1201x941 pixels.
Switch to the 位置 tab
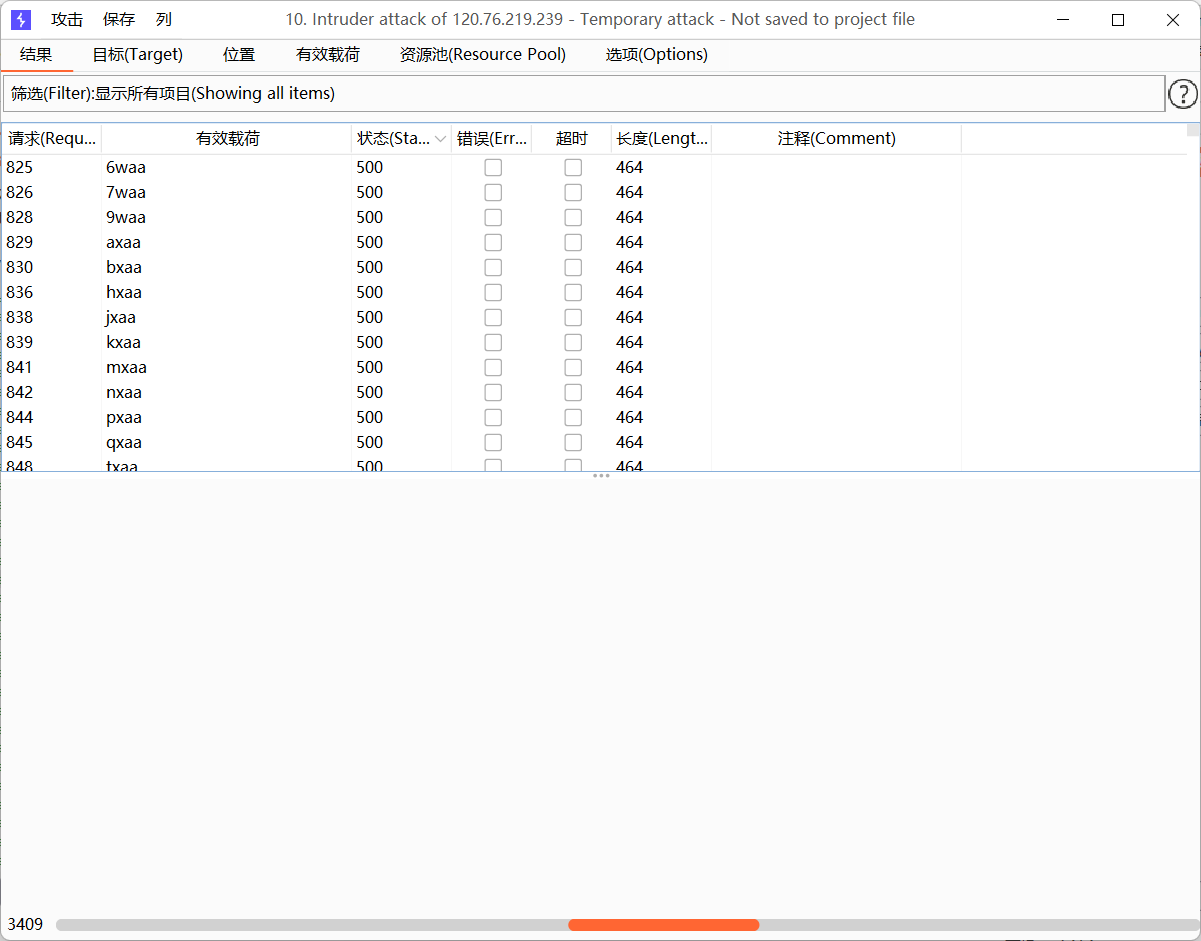[x=239, y=55]
